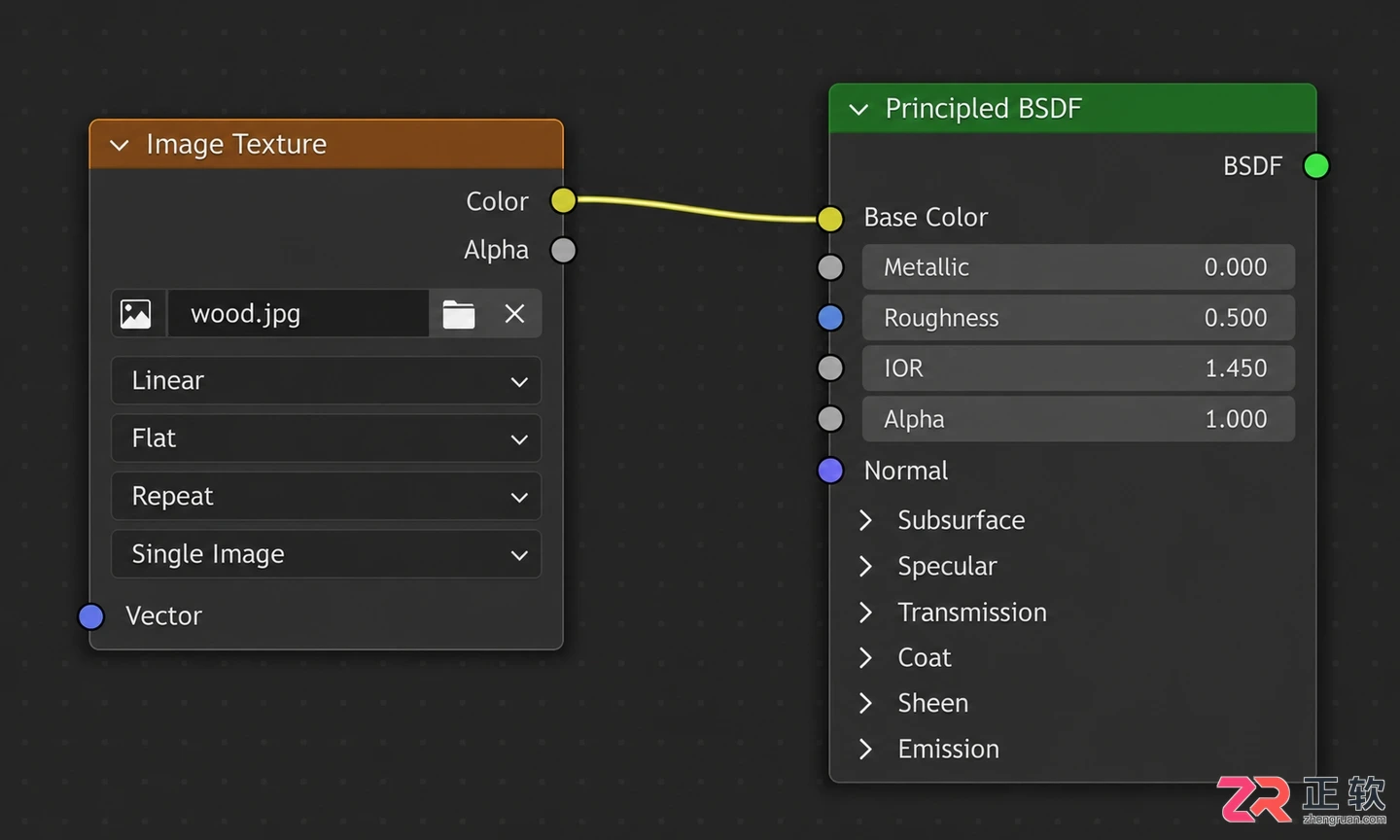
Task: Click the Metallic input socket
Action: [830, 267]
